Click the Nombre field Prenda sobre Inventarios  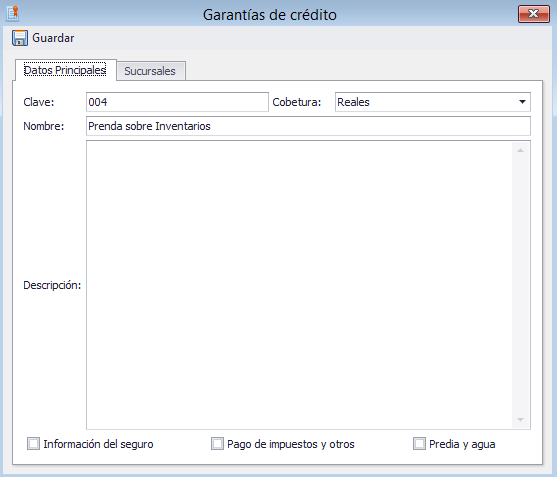308,126
